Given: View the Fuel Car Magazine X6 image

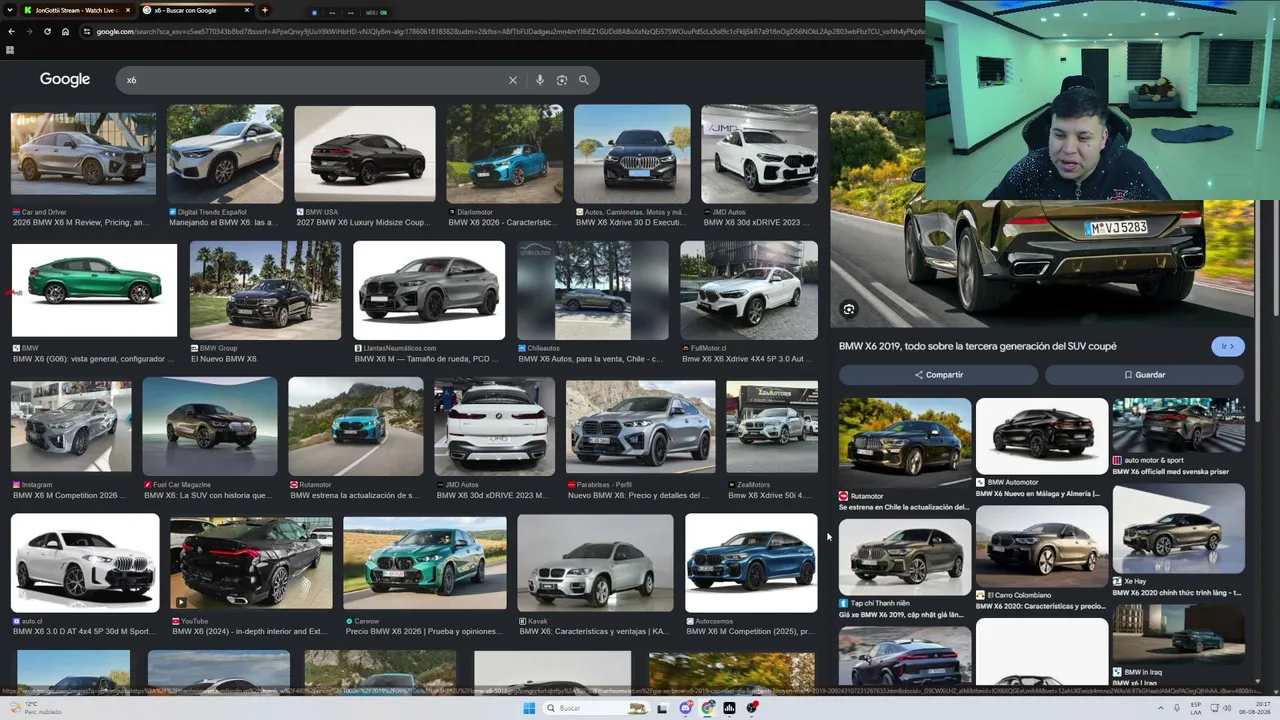Looking at the screenshot, I should (210, 427).
